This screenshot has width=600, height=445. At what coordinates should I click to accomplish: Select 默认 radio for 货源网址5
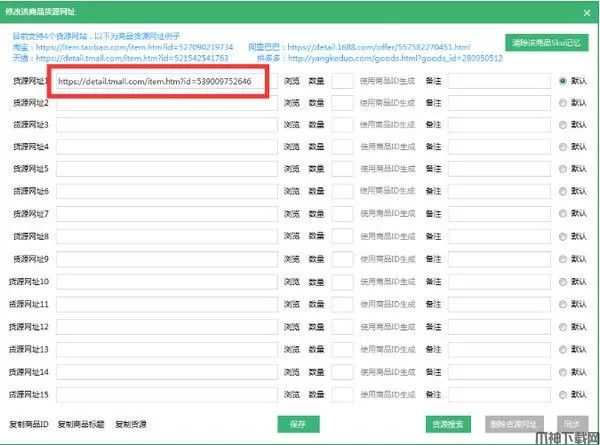pyautogui.click(x=563, y=169)
